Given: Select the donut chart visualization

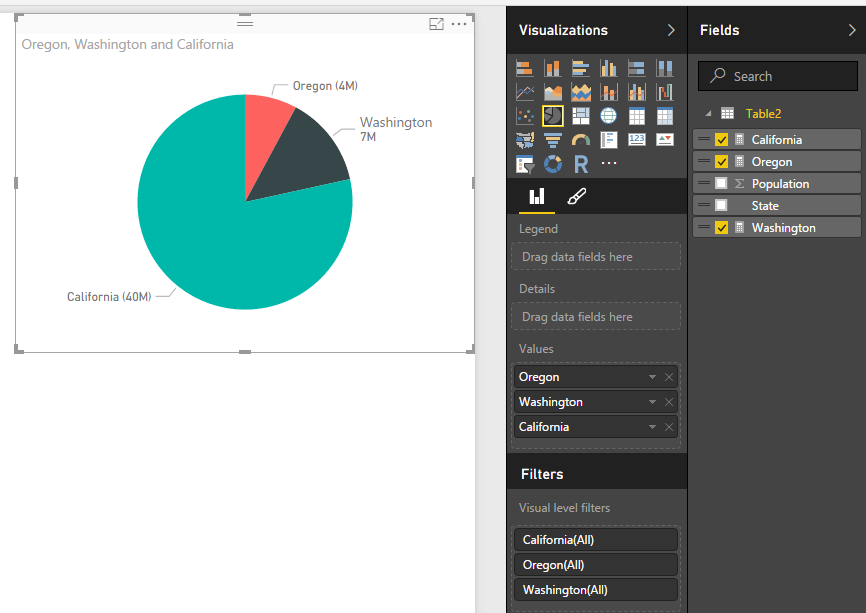Looking at the screenshot, I should coord(553,164).
